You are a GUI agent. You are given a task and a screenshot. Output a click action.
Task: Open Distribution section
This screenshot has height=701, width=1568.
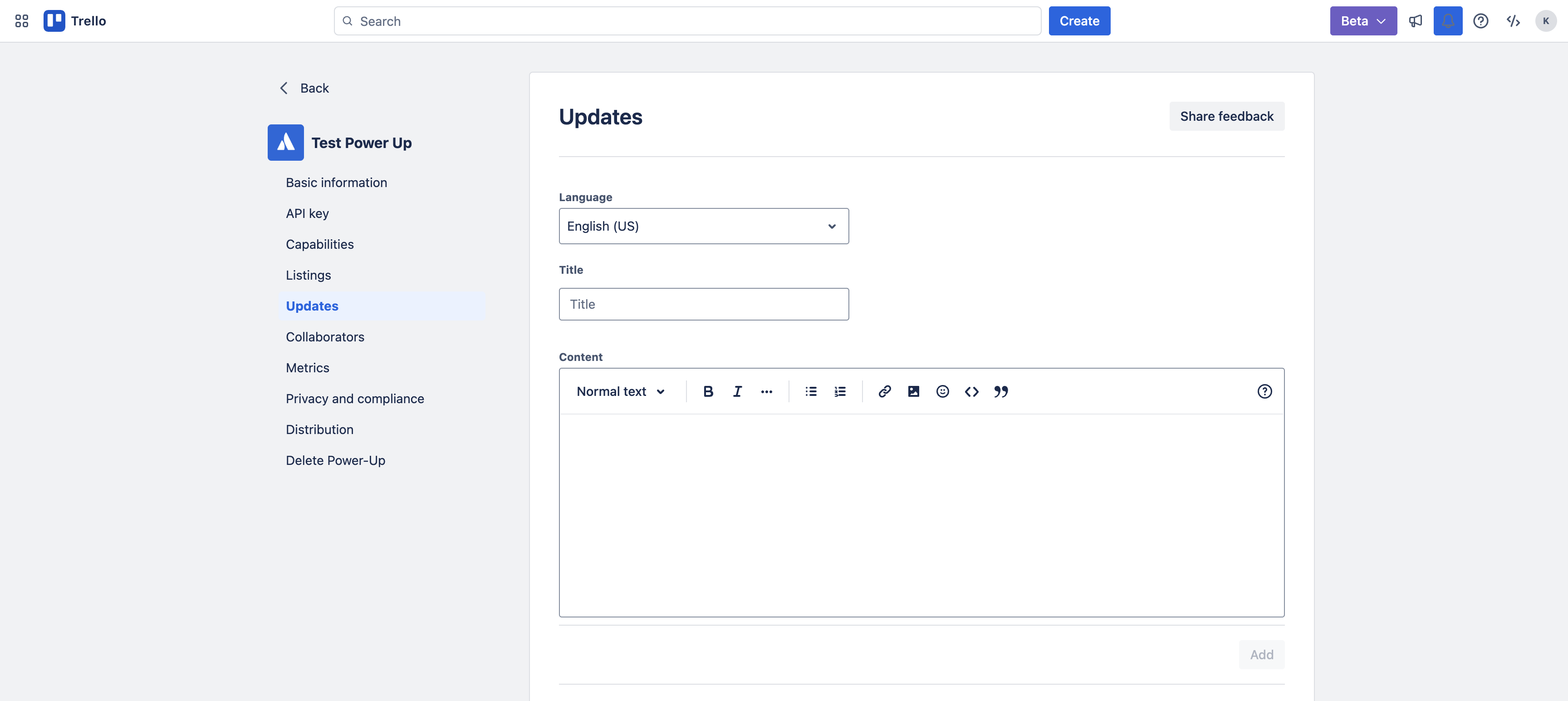pyautogui.click(x=319, y=429)
